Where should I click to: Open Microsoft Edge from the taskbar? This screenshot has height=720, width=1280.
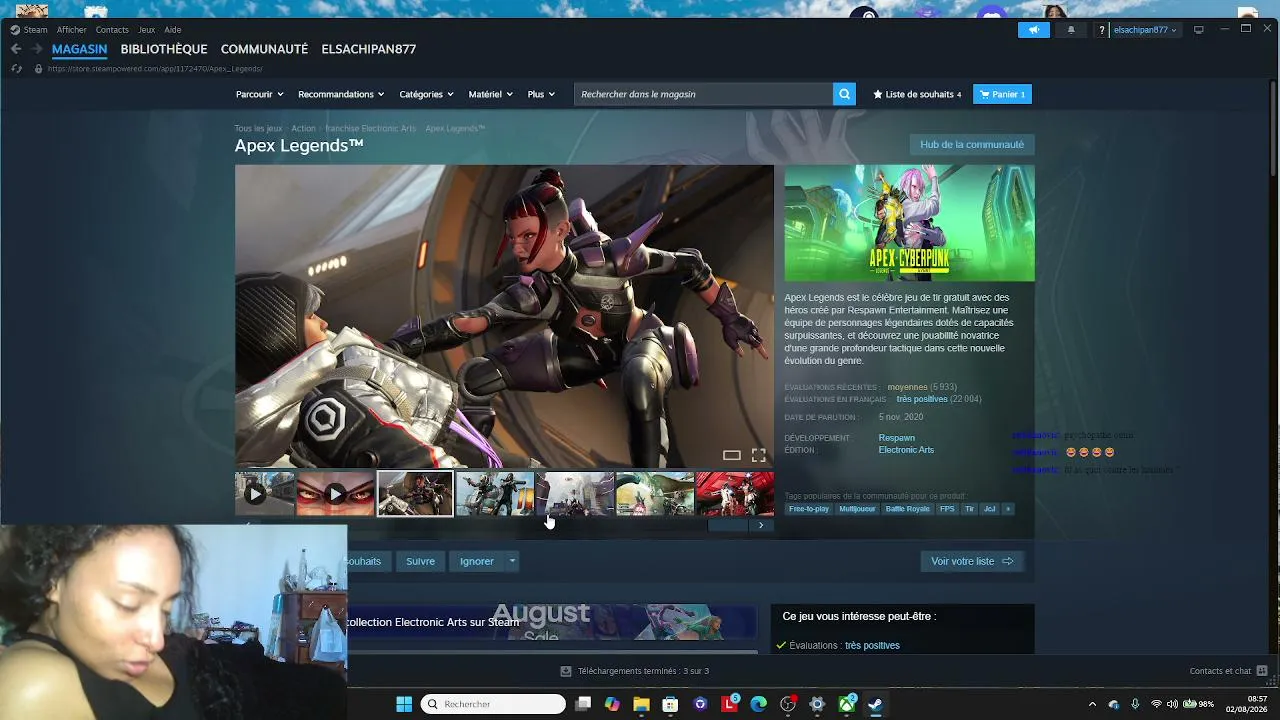coord(758,704)
